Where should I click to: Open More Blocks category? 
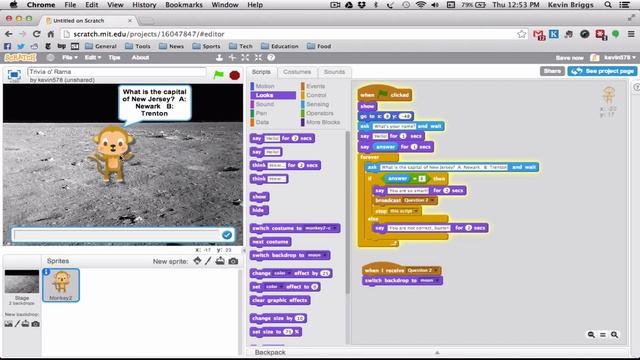[x=322, y=122]
